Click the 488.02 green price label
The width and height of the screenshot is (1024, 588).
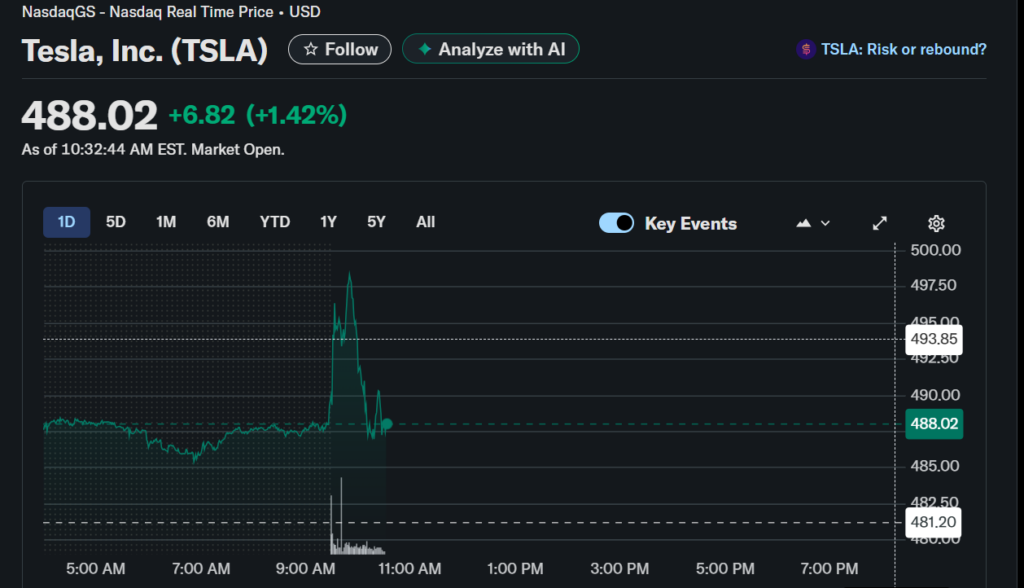pyautogui.click(x=934, y=424)
